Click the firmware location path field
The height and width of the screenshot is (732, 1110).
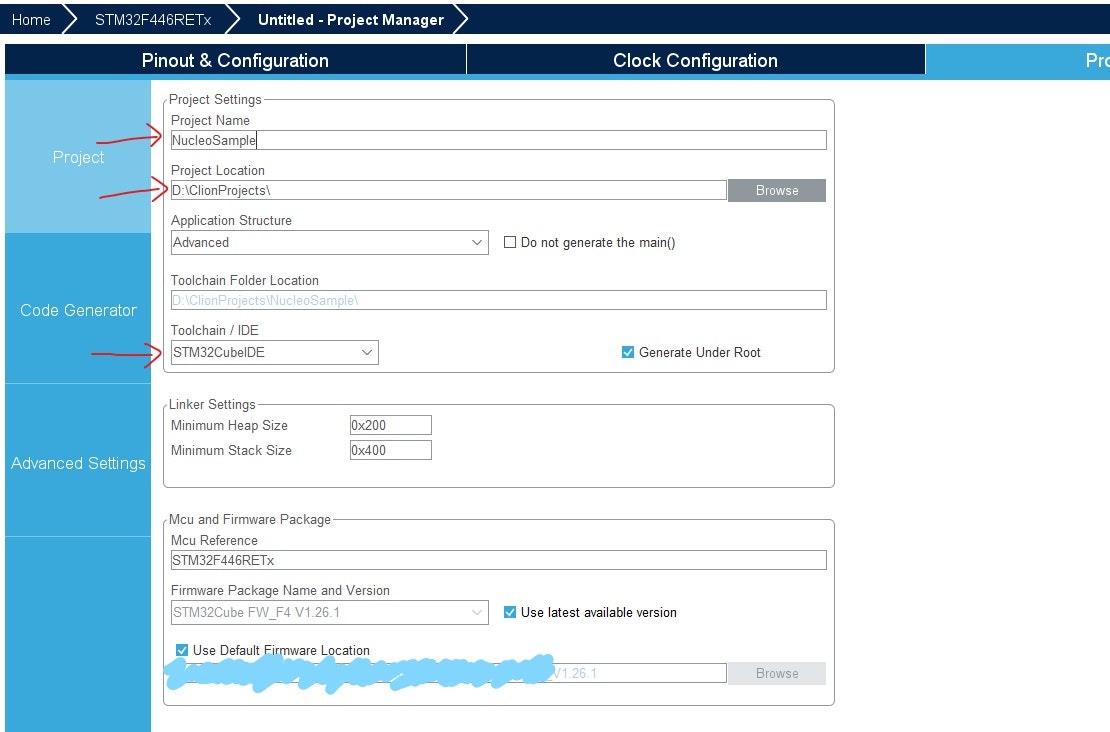click(x=449, y=673)
